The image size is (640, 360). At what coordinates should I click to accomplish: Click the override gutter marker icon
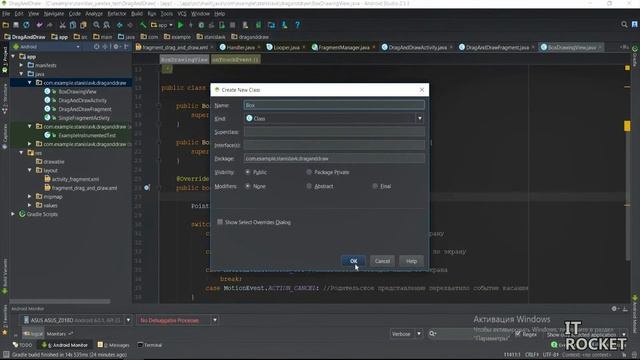[x=147, y=187]
